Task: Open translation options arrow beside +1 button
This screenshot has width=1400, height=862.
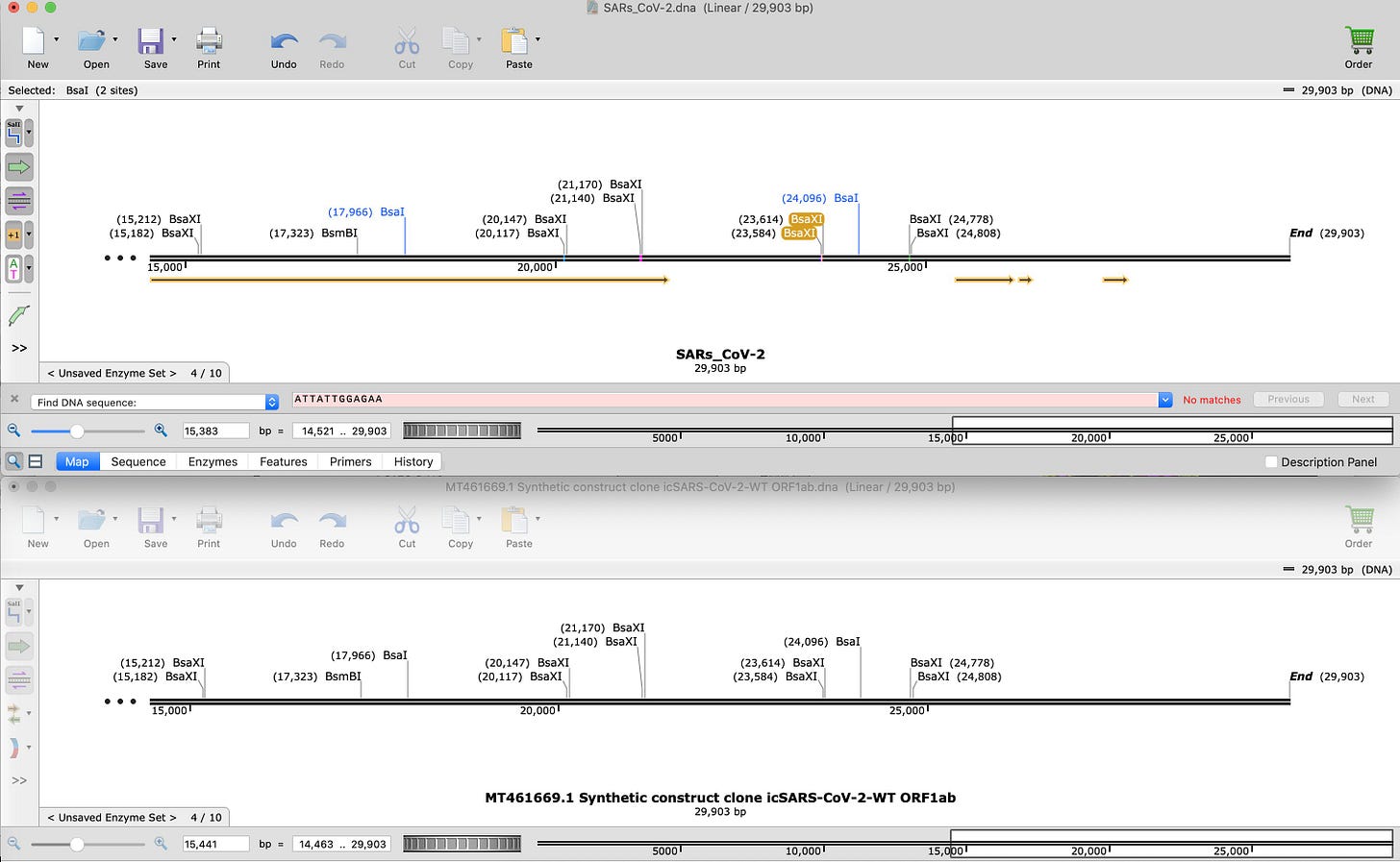Action: pyautogui.click(x=29, y=234)
